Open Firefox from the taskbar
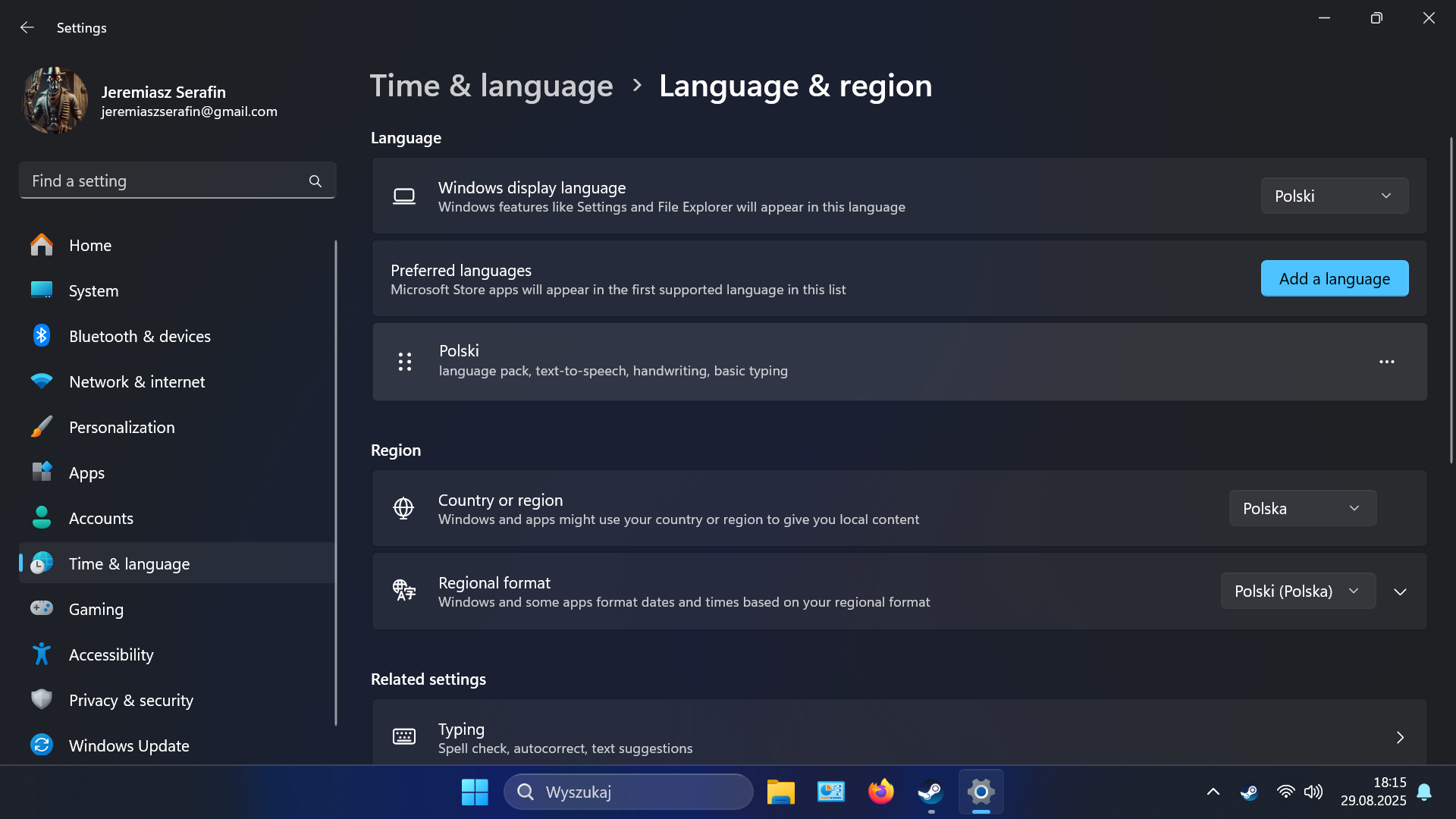1456x819 pixels. click(x=880, y=792)
